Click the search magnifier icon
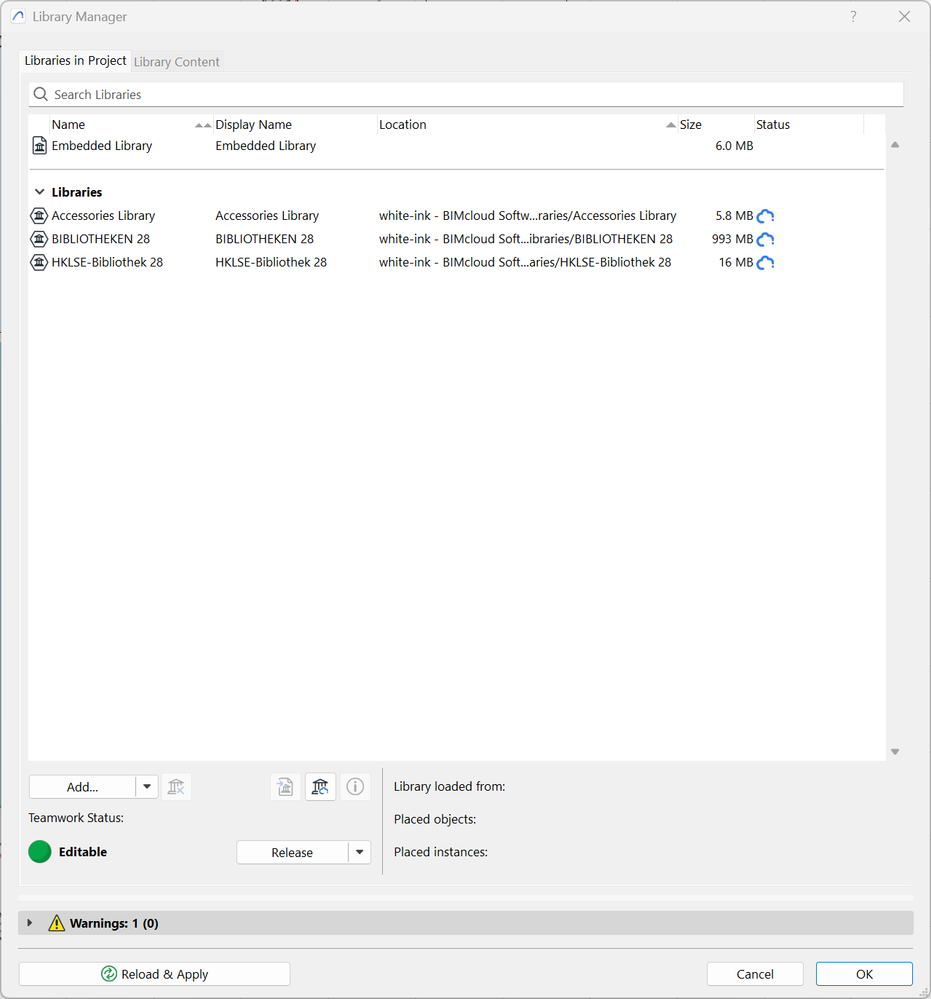Screen dimensions: 931x999 pos(41,94)
